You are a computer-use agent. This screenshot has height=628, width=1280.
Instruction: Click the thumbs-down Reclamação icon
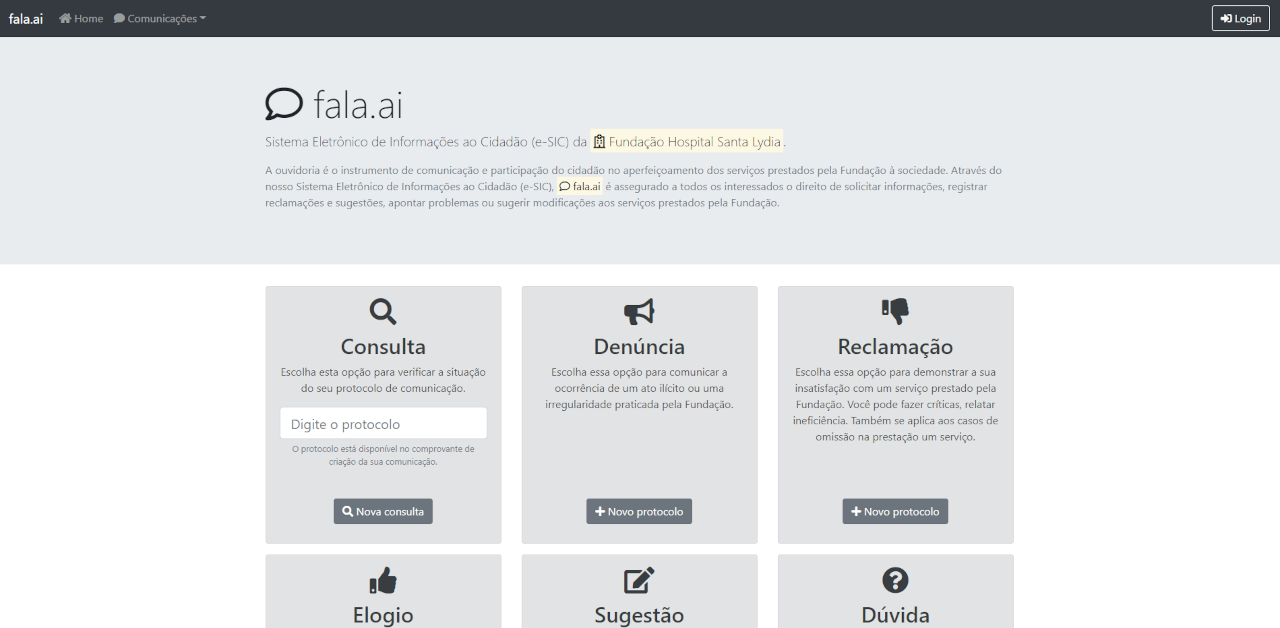895,312
